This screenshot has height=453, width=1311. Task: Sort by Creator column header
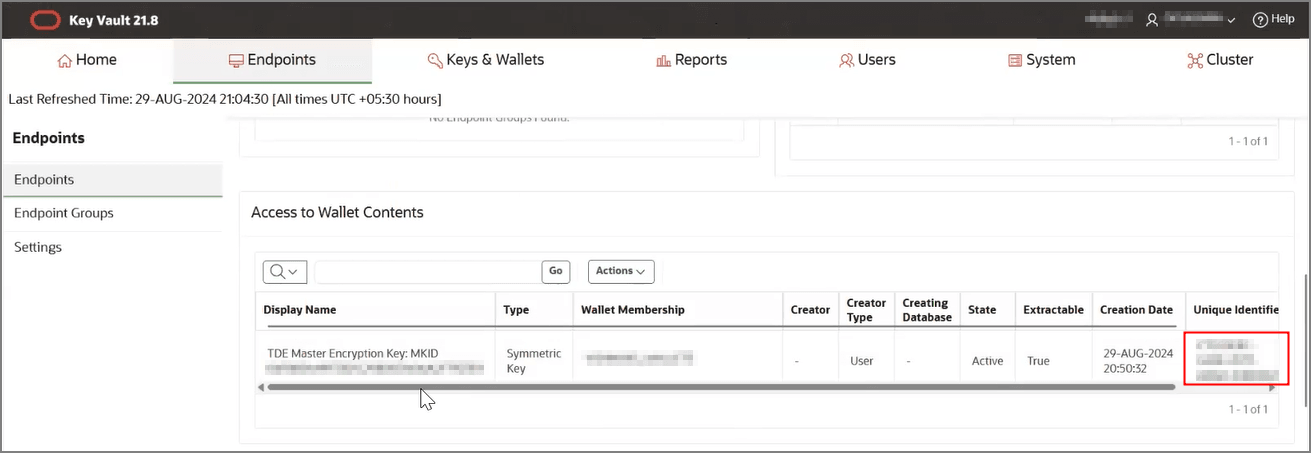pyautogui.click(x=810, y=310)
